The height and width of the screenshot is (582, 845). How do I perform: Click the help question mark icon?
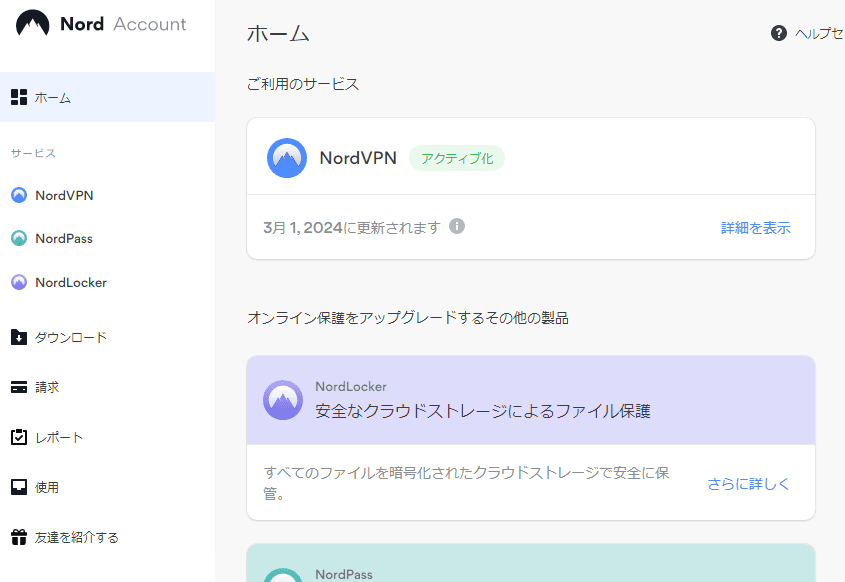tap(779, 33)
